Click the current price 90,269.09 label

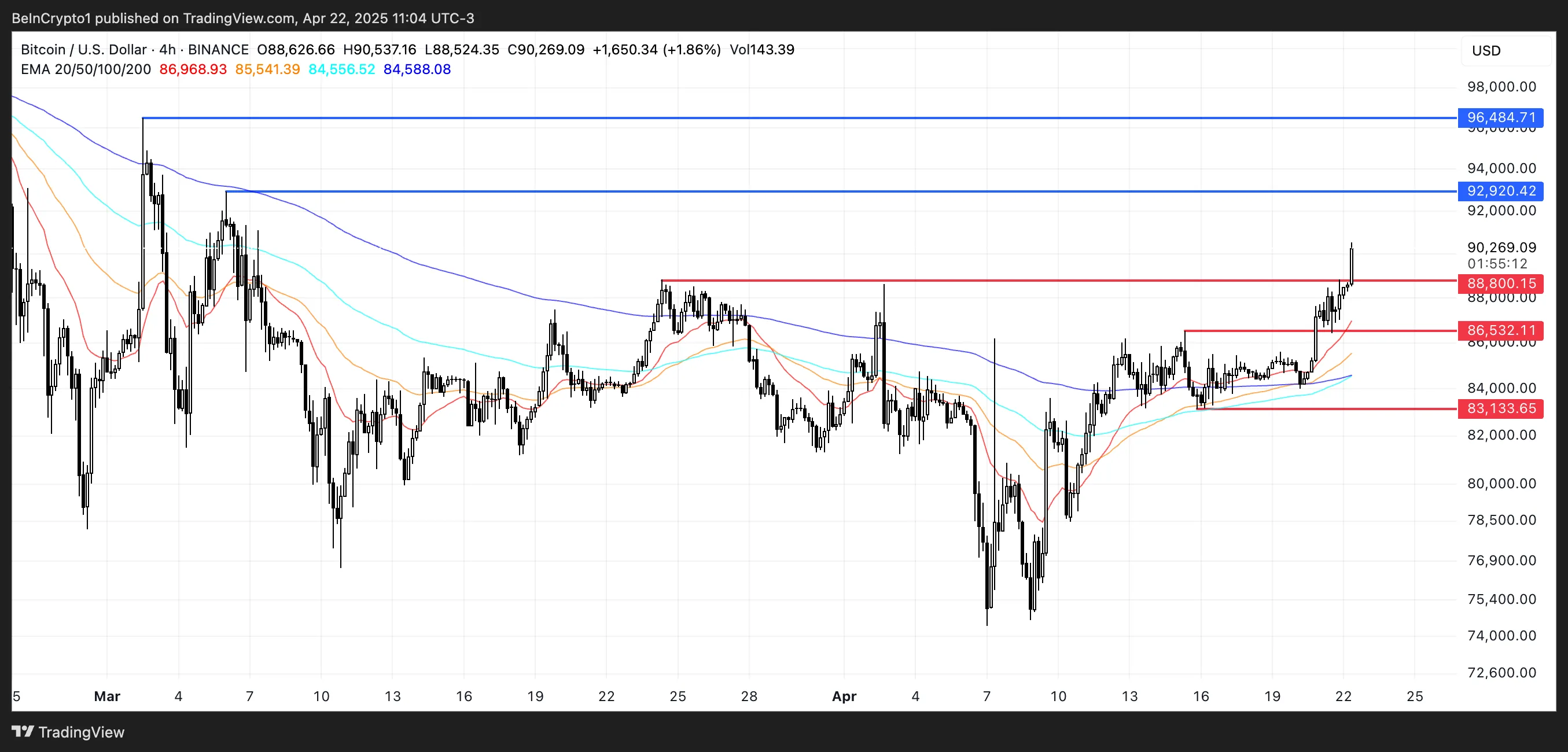pyautogui.click(x=1501, y=248)
